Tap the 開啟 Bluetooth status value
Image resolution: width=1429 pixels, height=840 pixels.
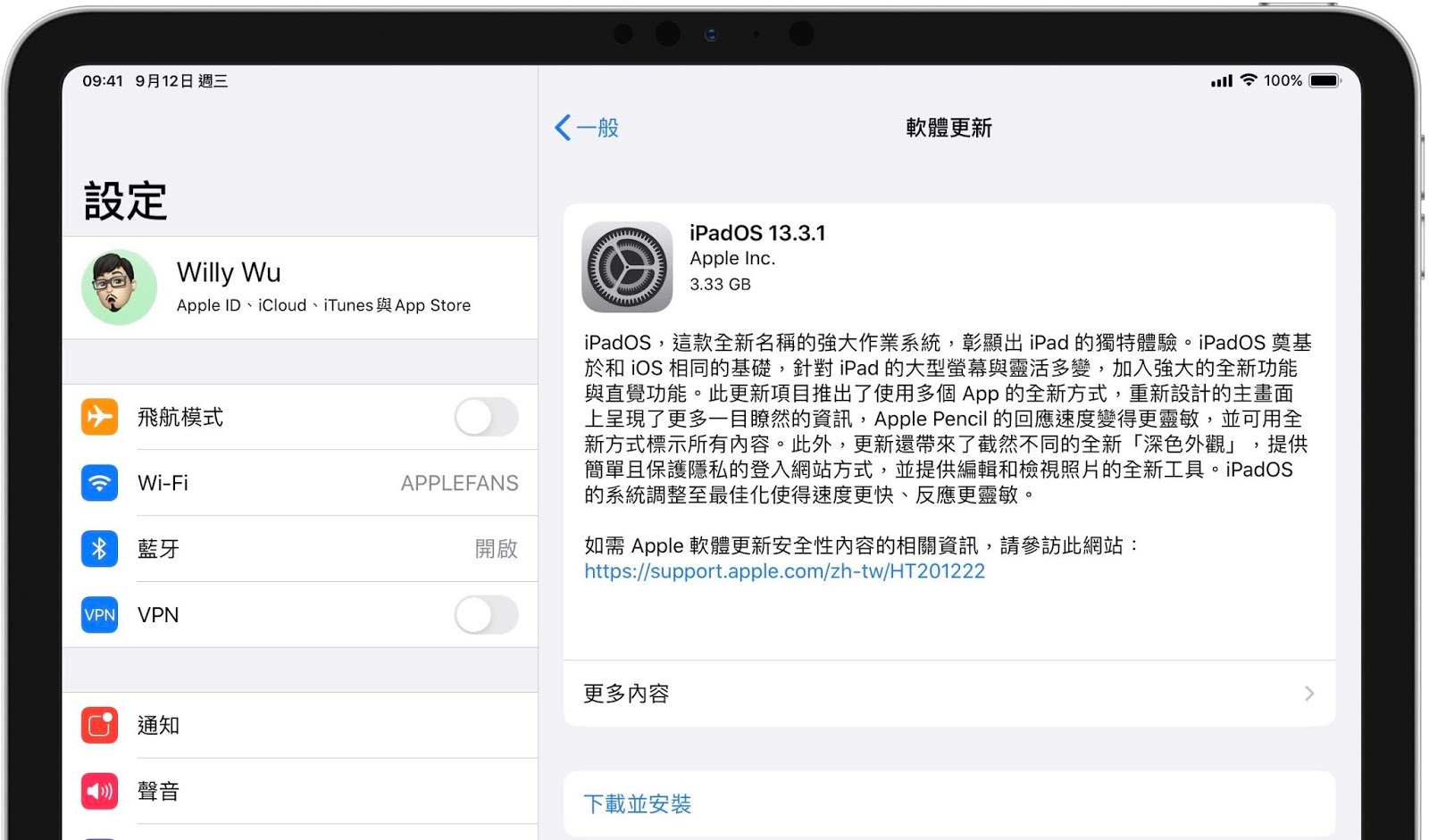point(497,549)
